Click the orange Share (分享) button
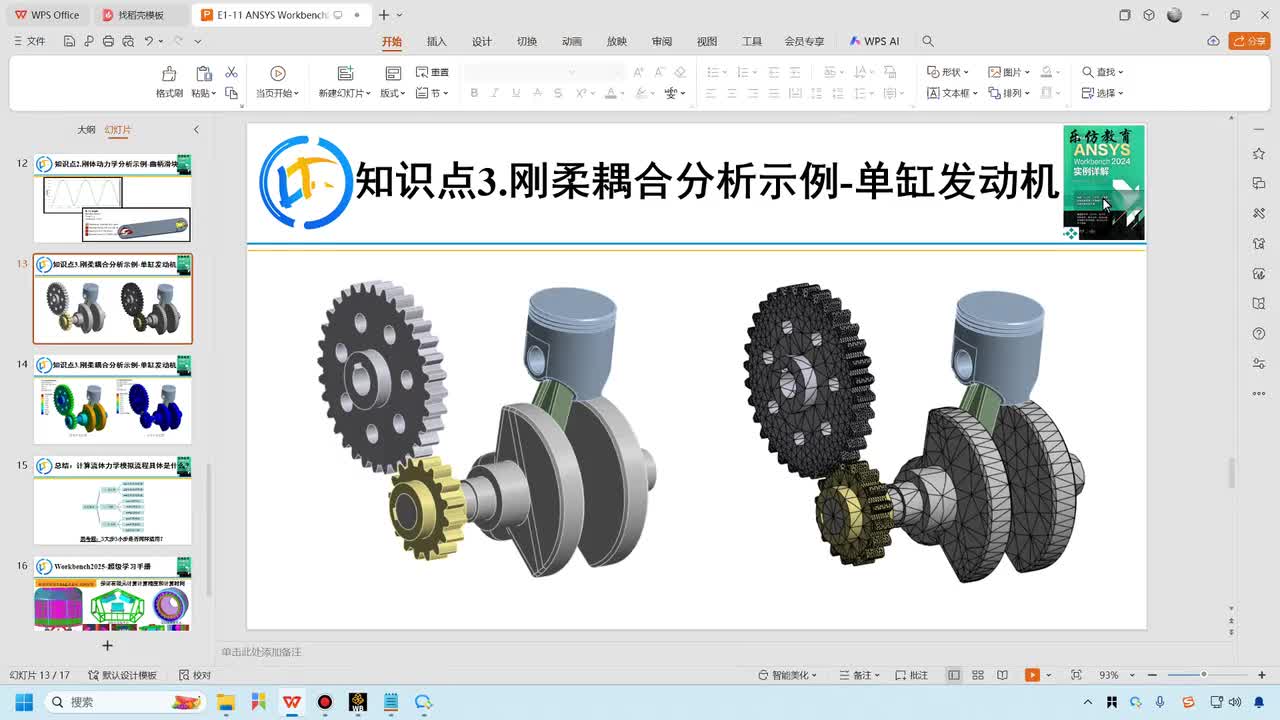The width and height of the screenshot is (1280, 720). point(1249,41)
